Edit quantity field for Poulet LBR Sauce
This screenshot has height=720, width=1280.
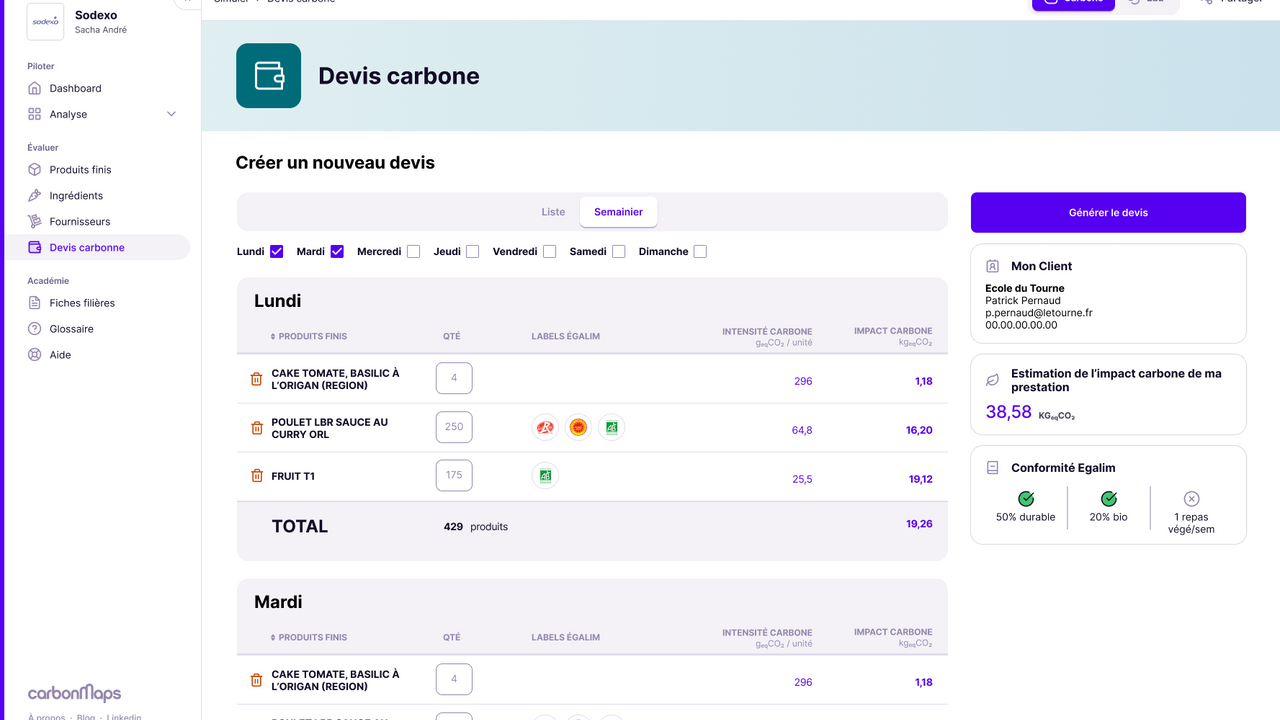pyautogui.click(x=454, y=427)
